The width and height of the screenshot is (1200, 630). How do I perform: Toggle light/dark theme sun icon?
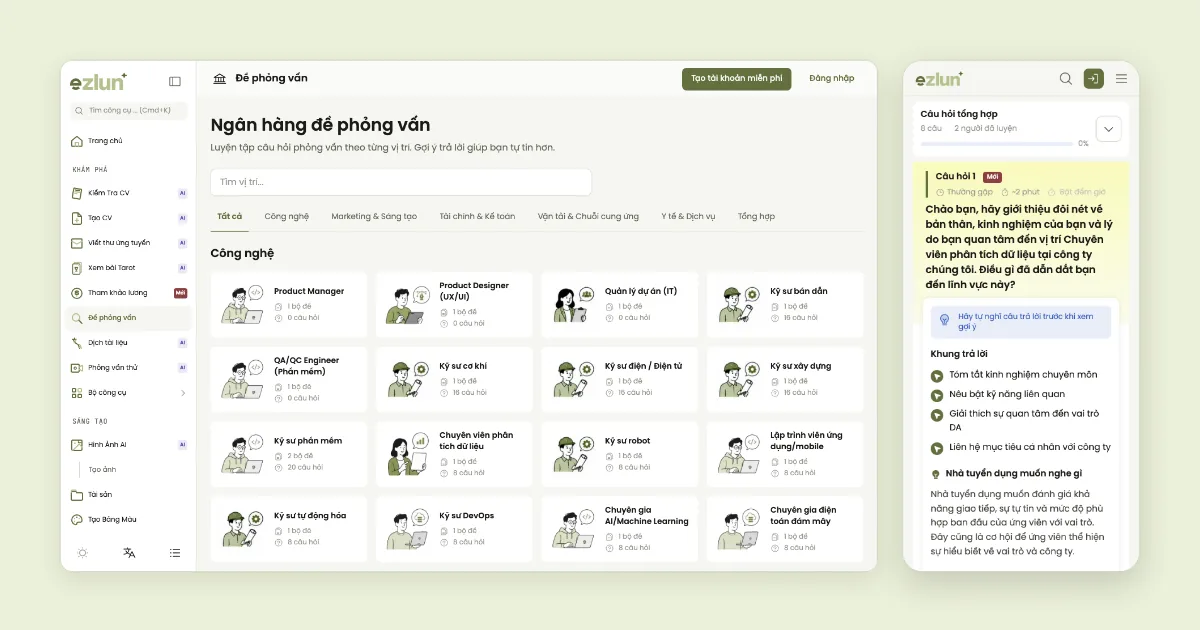click(x=82, y=553)
